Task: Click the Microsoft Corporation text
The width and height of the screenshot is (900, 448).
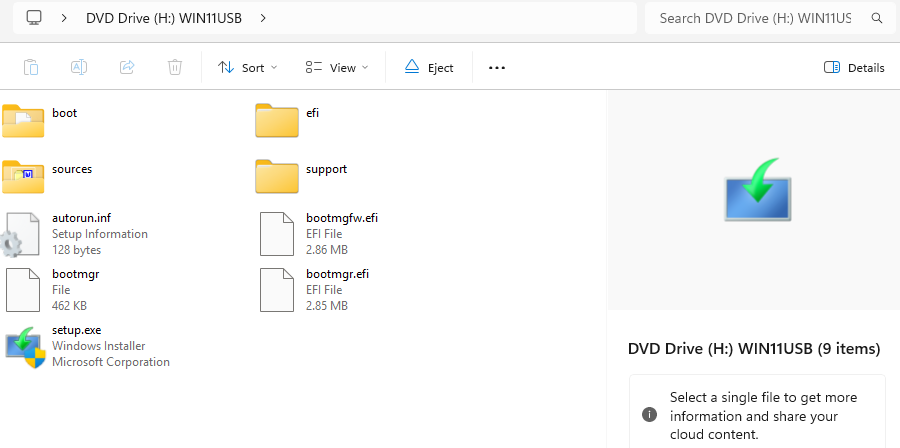Action: click(111, 362)
